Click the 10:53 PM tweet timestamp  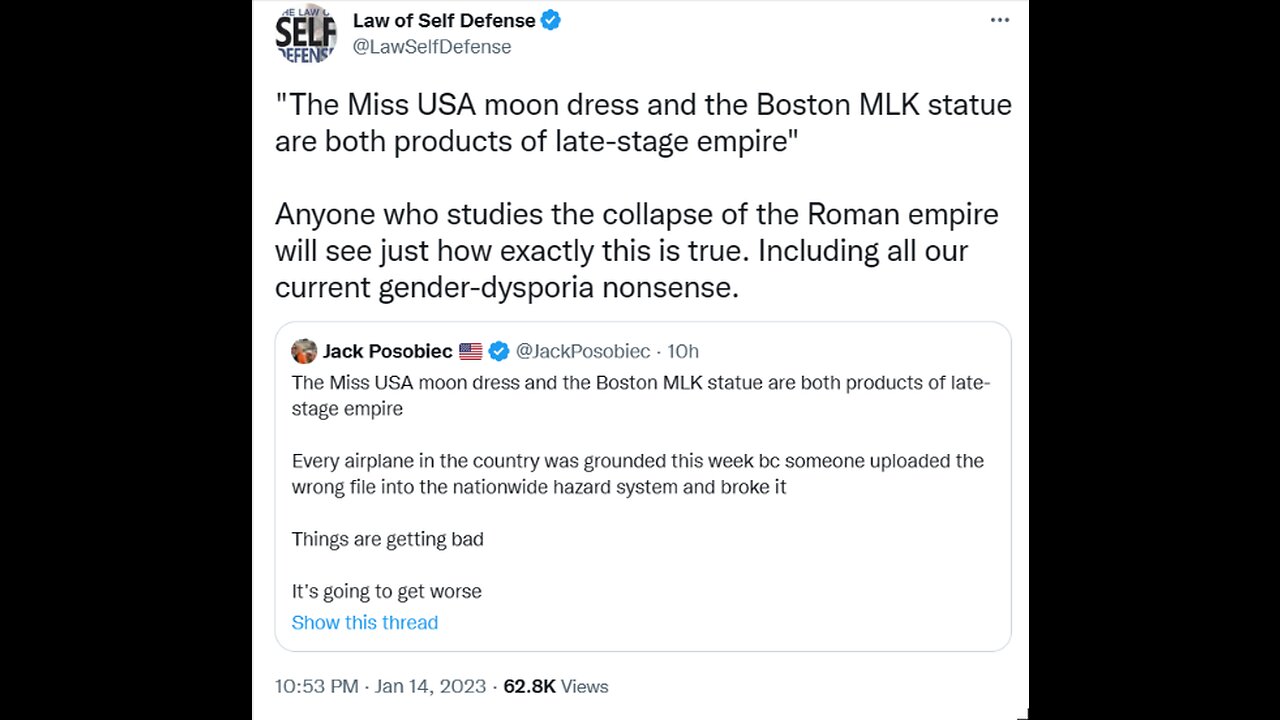[x=317, y=686]
